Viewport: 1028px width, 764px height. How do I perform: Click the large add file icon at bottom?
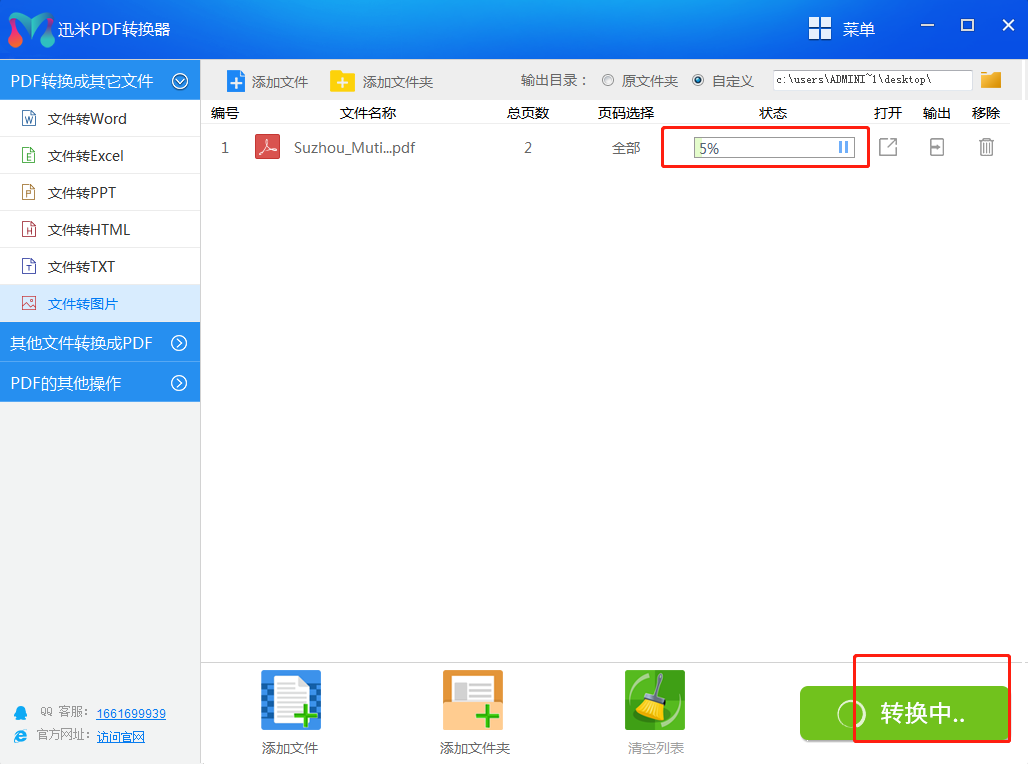click(x=290, y=700)
